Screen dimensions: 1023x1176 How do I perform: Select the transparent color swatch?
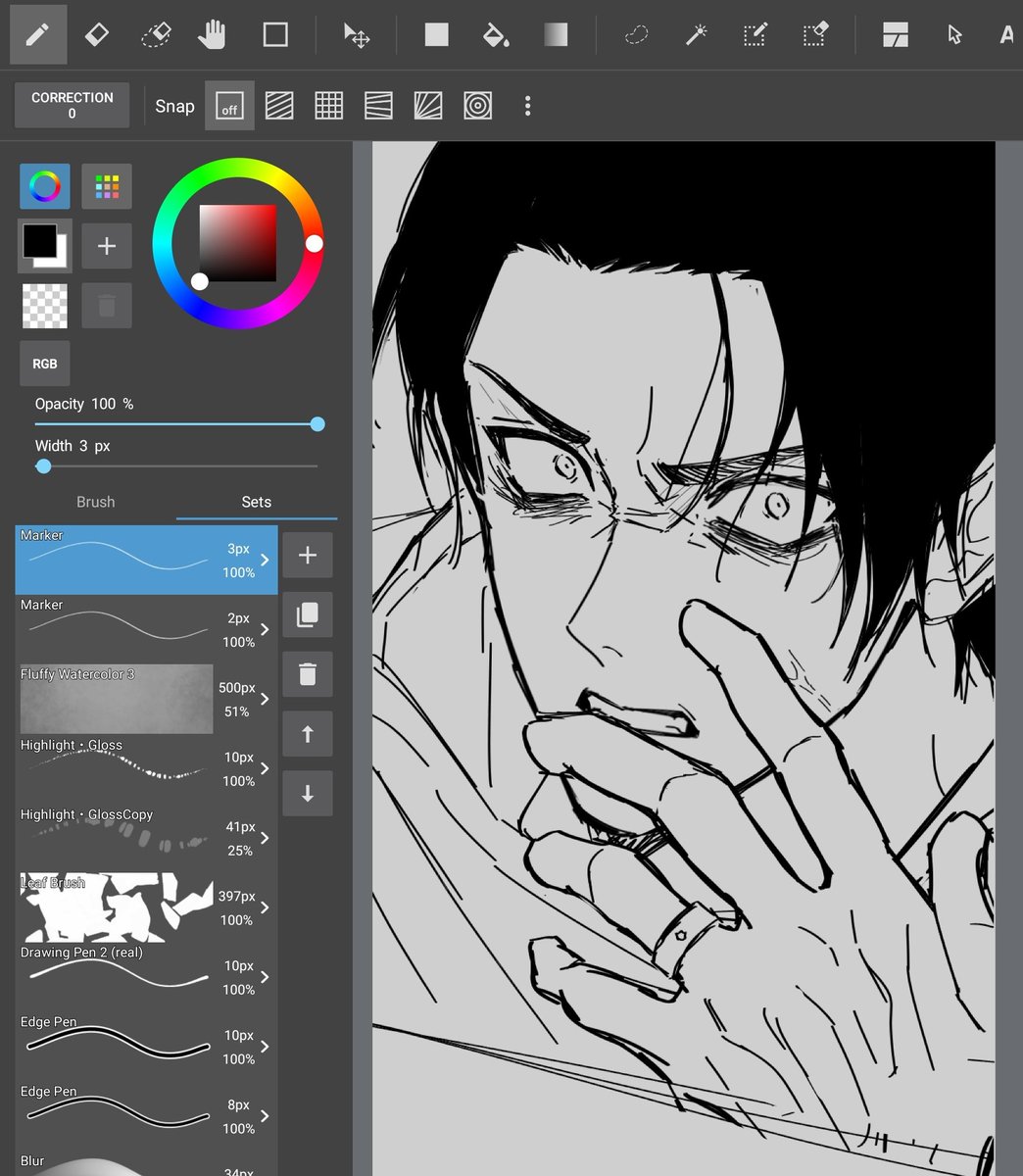(x=45, y=306)
